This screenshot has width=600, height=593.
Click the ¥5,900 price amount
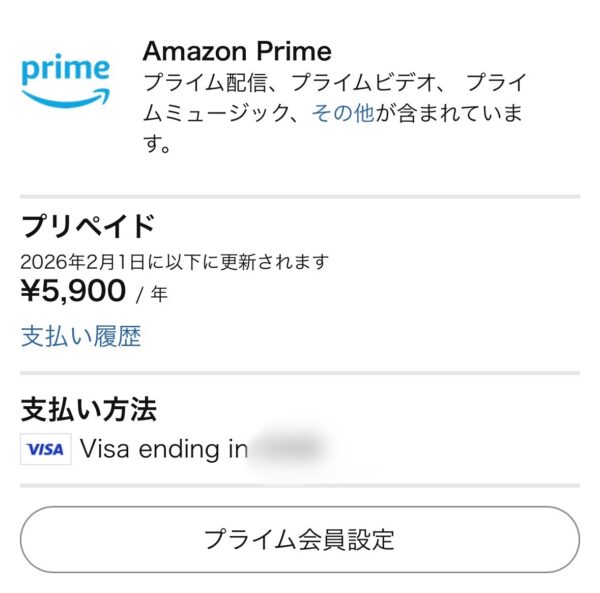coord(74,291)
